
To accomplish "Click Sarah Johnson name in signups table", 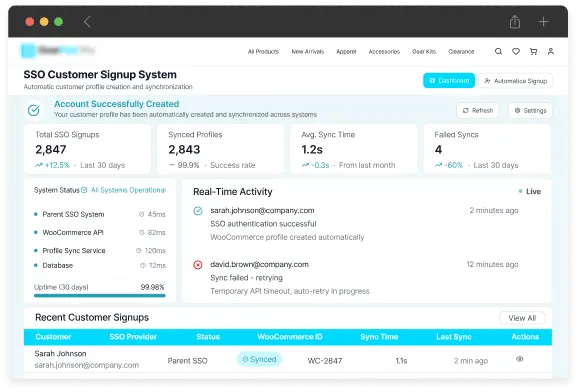I will 60,354.
